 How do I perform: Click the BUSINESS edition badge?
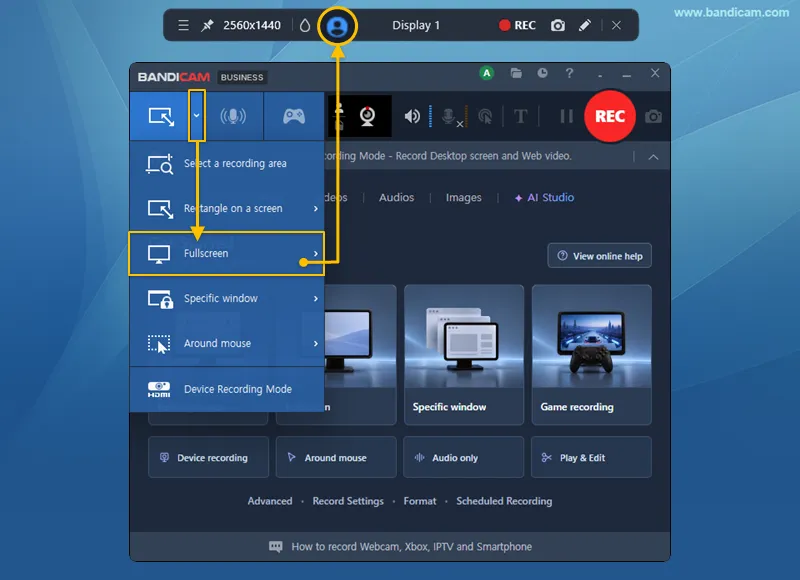(242, 78)
